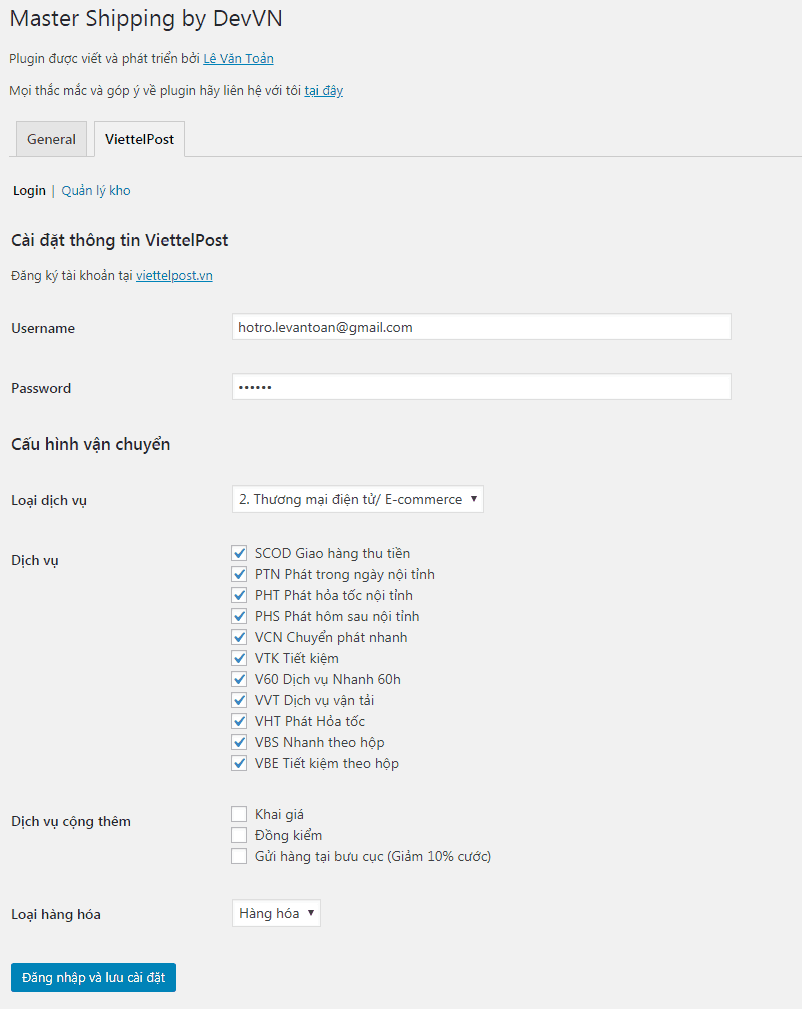
Task: Check the Đồng kiểm checkbox
Action: pos(238,834)
